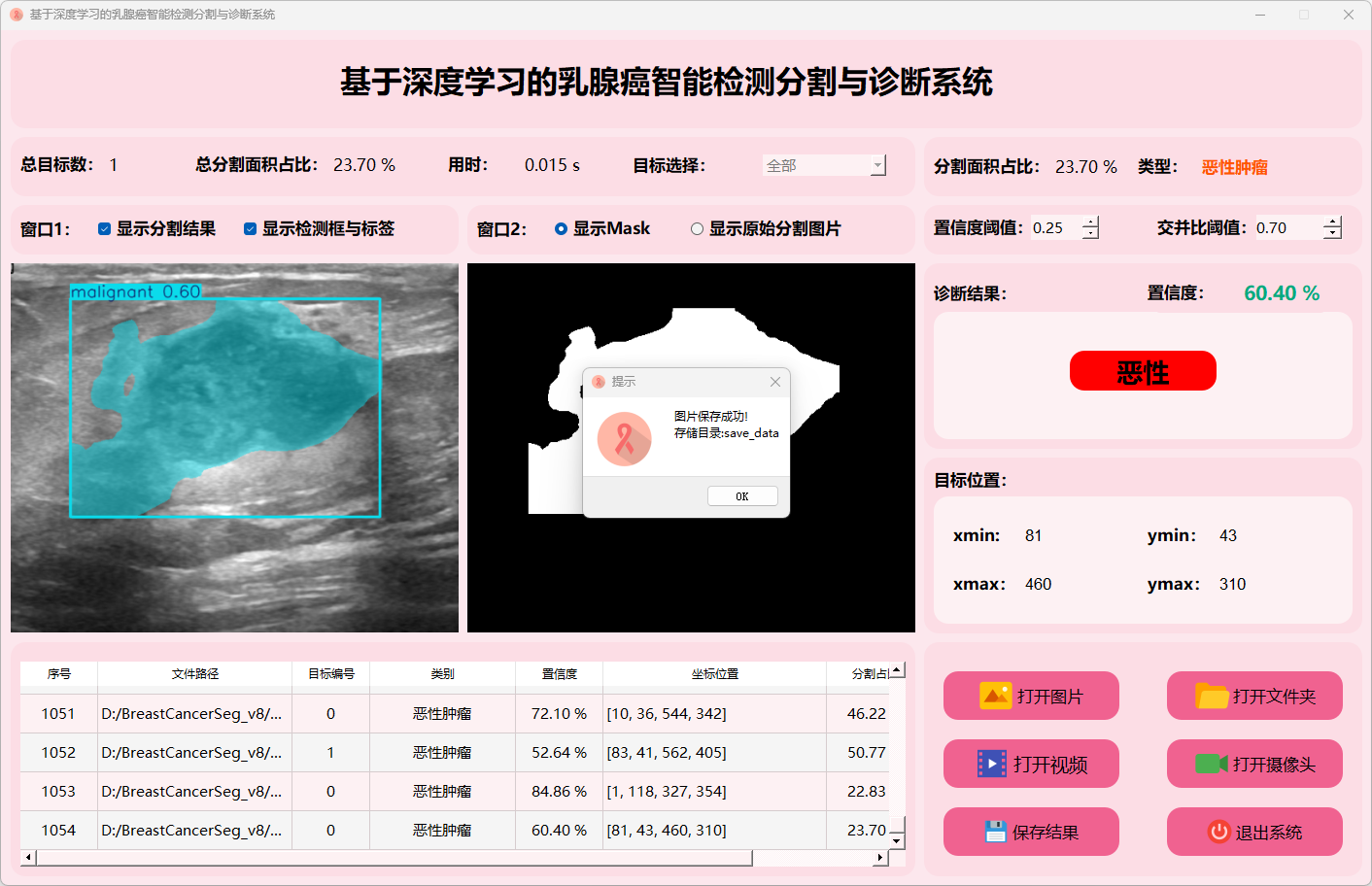Minimize the main application window
Image resolution: width=1372 pixels, height=886 pixels.
tap(1260, 15)
